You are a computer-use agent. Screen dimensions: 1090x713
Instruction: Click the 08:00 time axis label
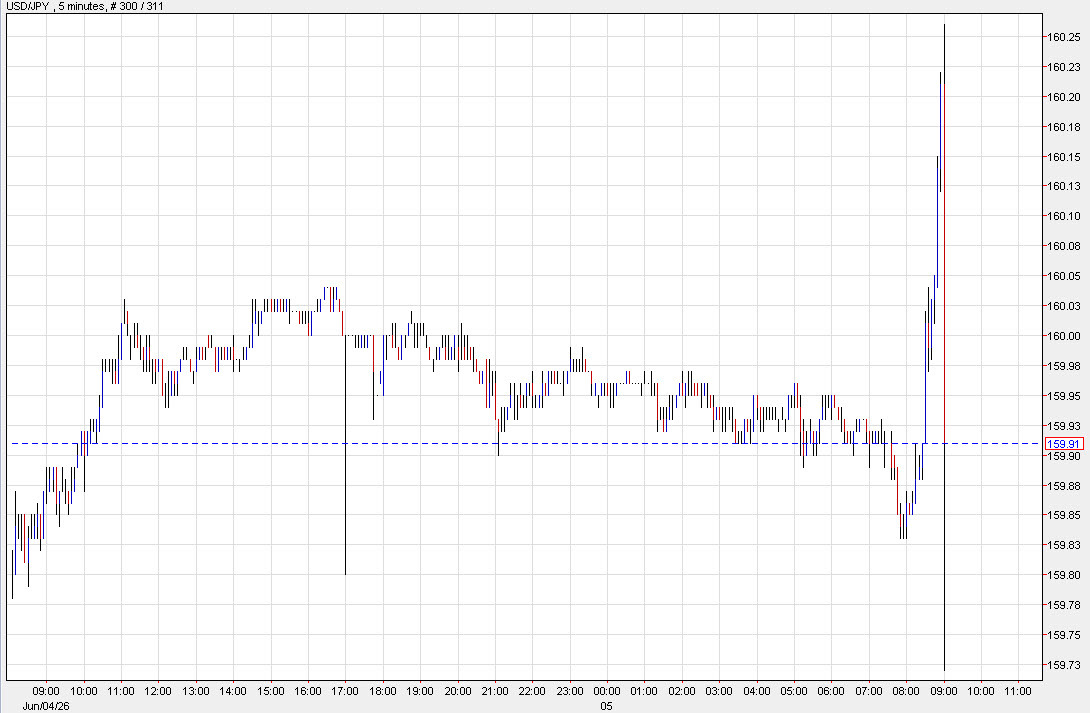[906, 691]
